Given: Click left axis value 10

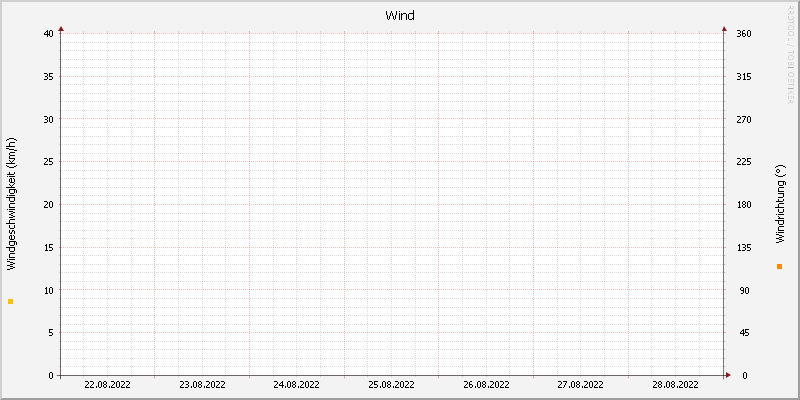Looking at the screenshot, I should (48, 290).
